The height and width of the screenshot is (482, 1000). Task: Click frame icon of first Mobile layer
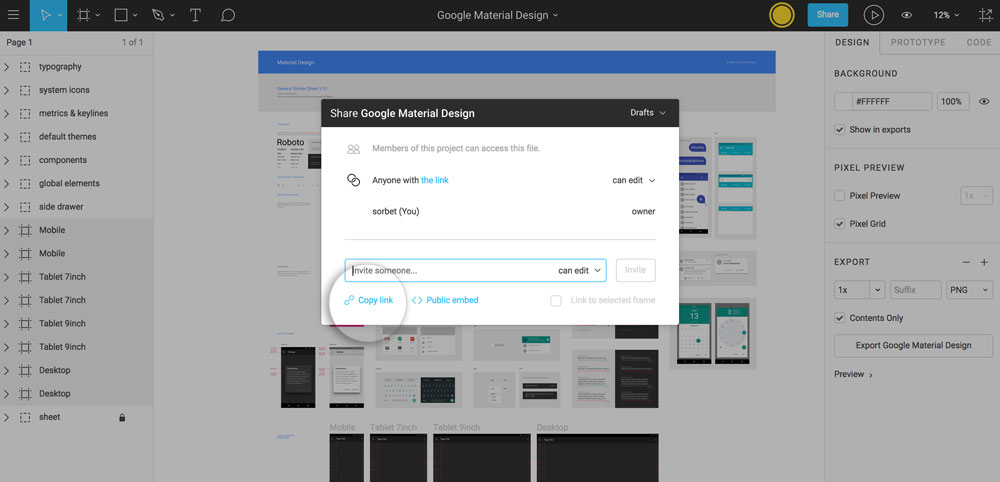[25, 230]
